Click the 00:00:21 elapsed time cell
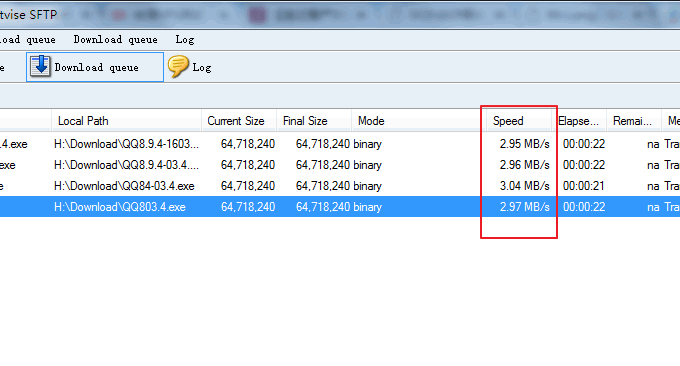The width and height of the screenshot is (680, 366). click(x=584, y=186)
